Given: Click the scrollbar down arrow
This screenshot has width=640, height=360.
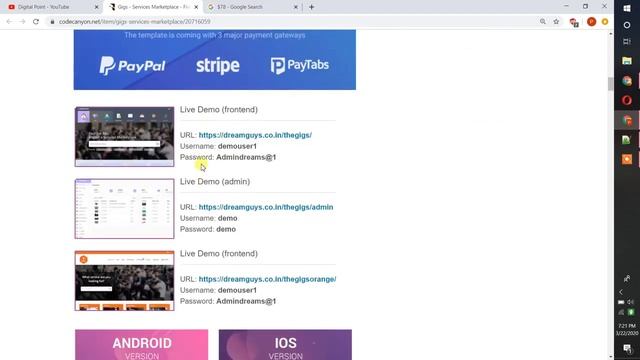Looking at the screenshot, I should pyautogui.click(x=611, y=356).
